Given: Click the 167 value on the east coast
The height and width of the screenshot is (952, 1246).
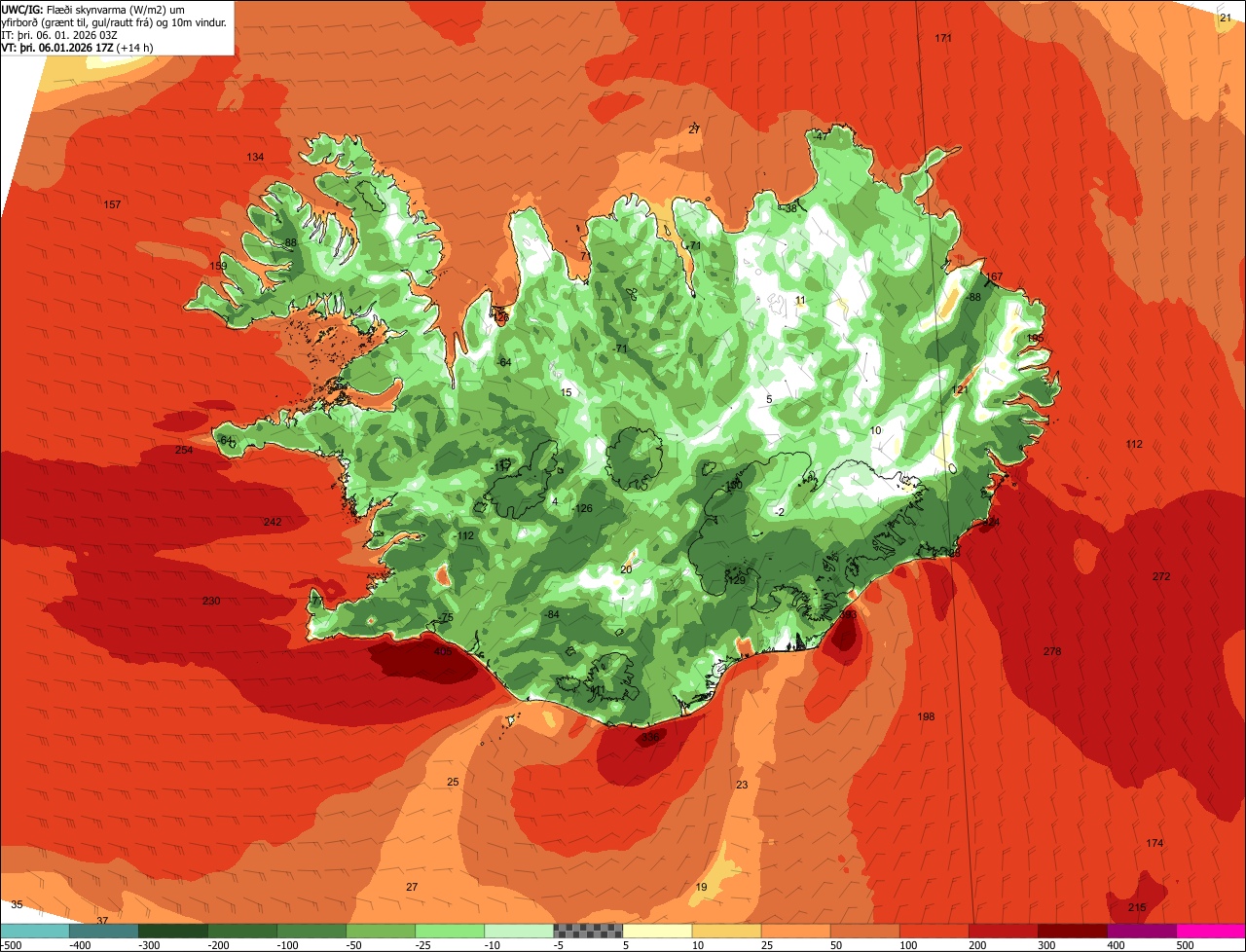Looking at the screenshot, I should pos(994,276).
